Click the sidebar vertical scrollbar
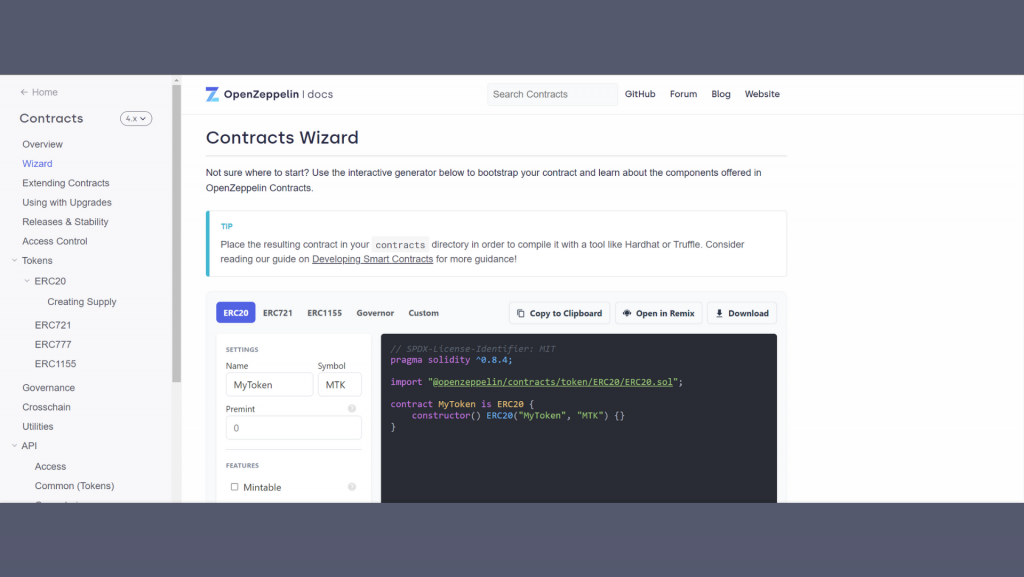The height and width of the screenshot is (577, 1024). 176,234
